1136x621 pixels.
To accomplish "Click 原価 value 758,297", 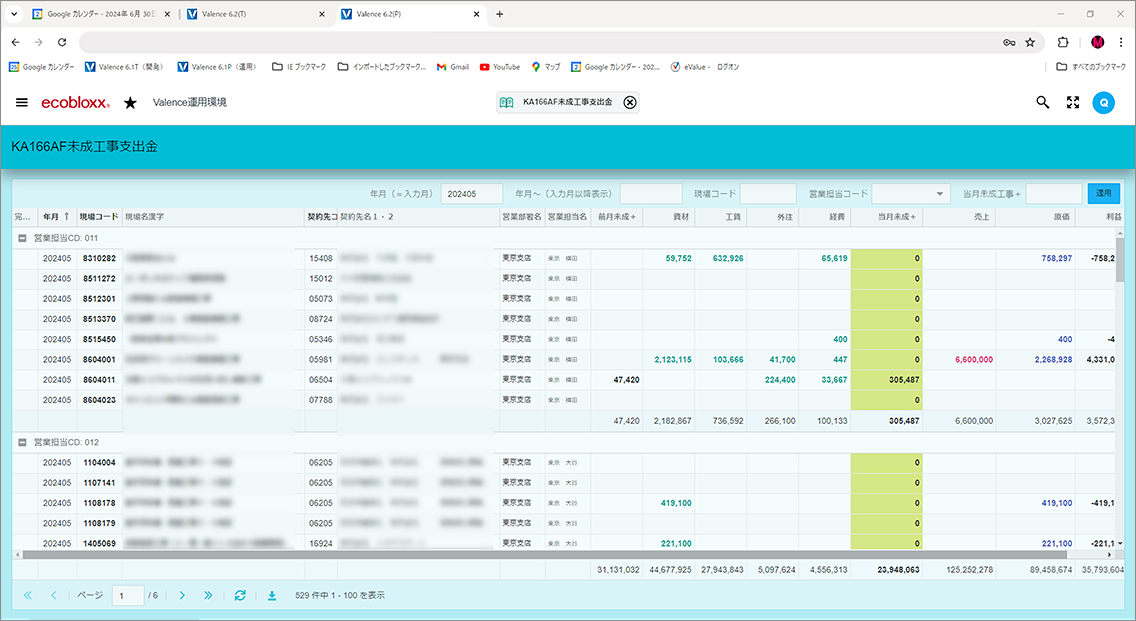I will pyautogui.click(x=1056, y=258).
